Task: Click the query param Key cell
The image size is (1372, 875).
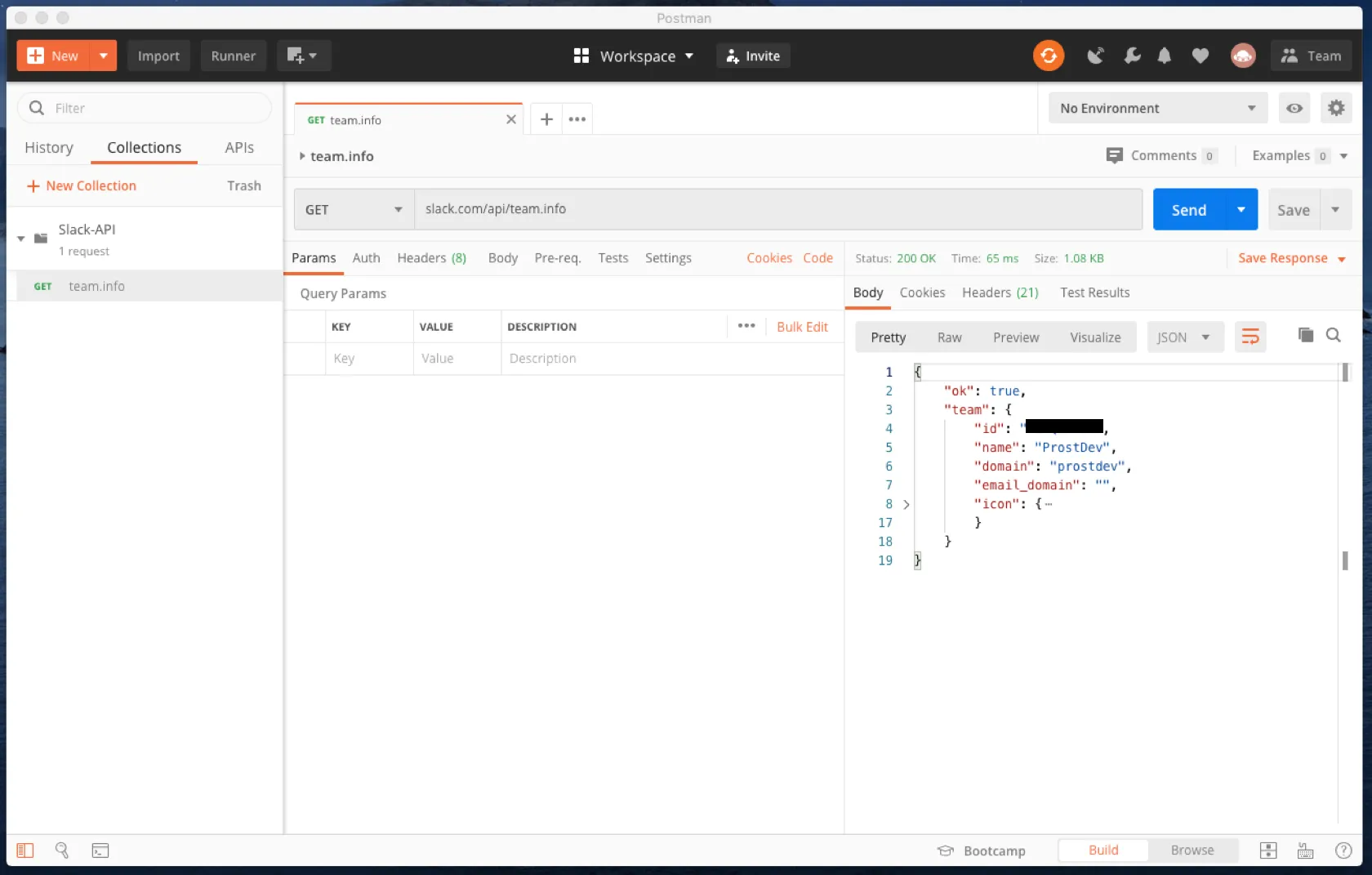Action: click(x=370, y=358)
